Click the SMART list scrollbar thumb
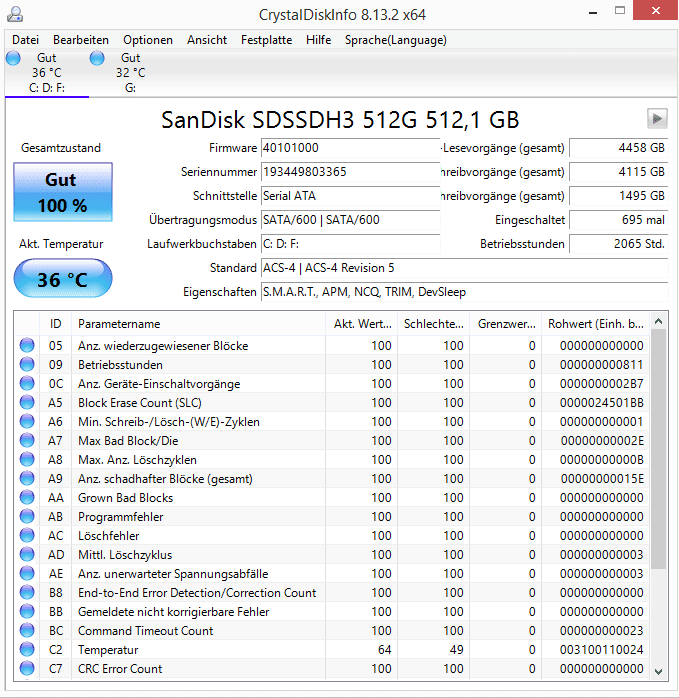Image resolution: width=679 pixels, height=698 pixels. 659,449
